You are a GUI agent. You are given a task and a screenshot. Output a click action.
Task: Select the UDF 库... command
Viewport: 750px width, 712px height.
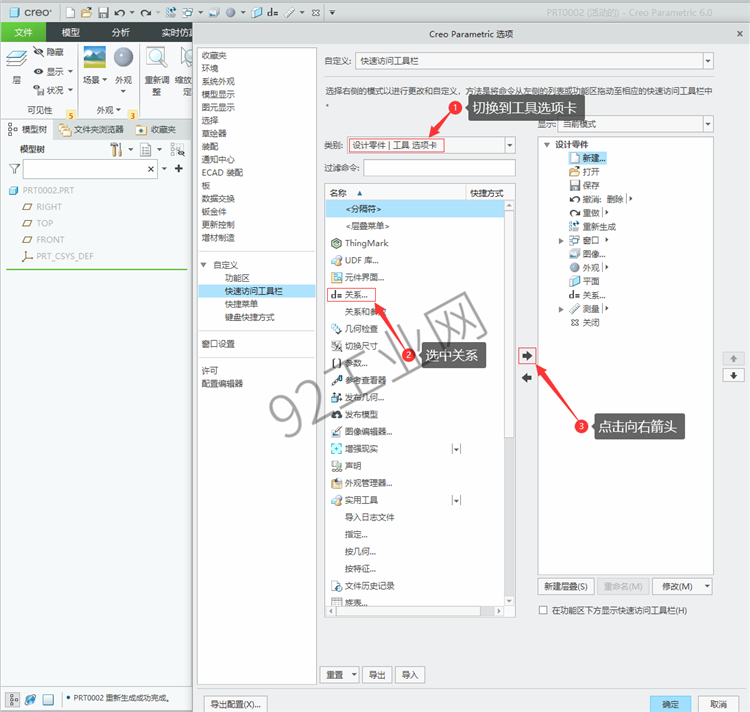point(355,260)
